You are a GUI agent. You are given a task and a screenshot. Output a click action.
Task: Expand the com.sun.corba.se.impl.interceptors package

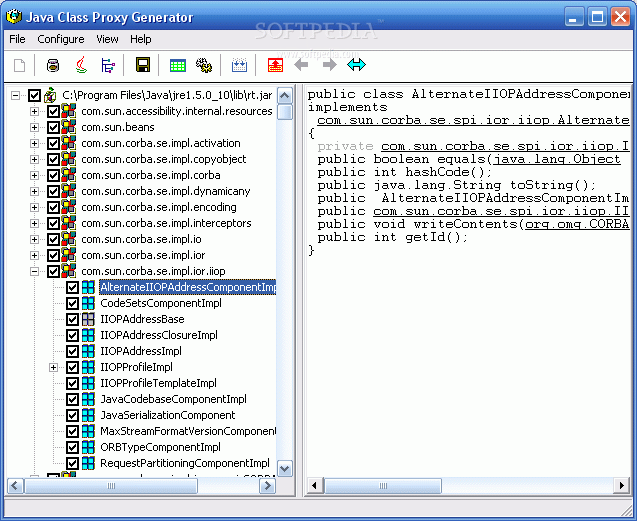click(x=35, y=223)
